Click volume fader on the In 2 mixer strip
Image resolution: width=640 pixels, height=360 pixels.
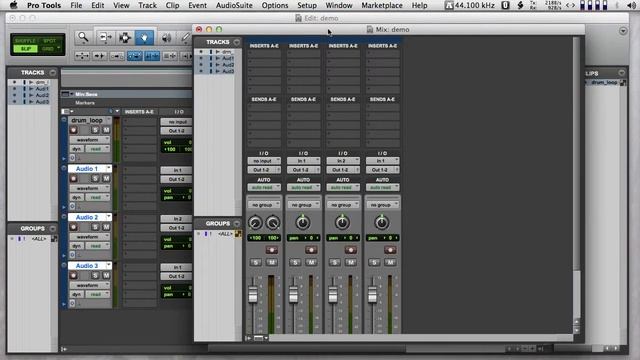point(333,295)
